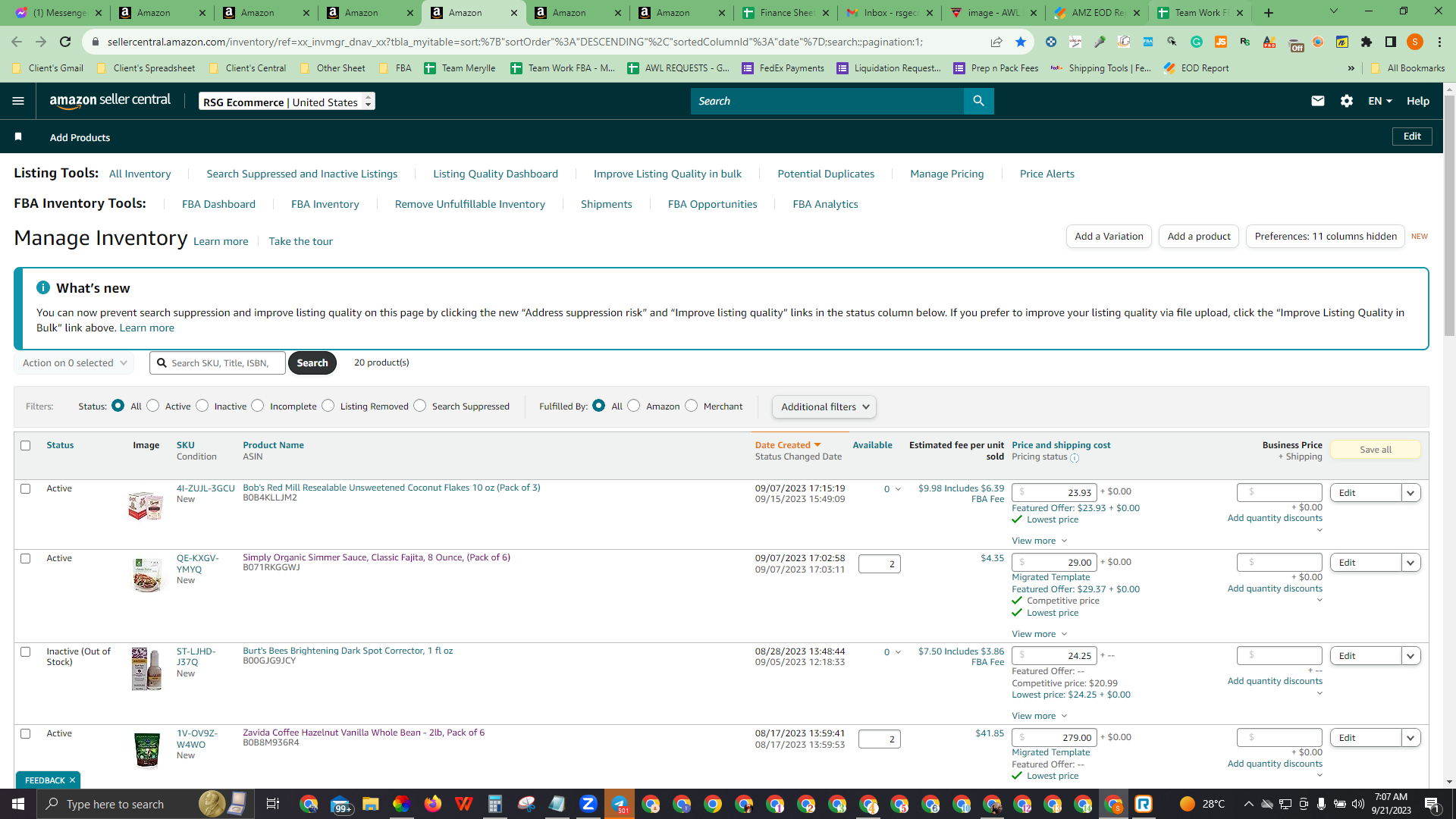The image size is (1456, 819).
Task: Reload the page with browser refresh icon
Action: [65, 42]
